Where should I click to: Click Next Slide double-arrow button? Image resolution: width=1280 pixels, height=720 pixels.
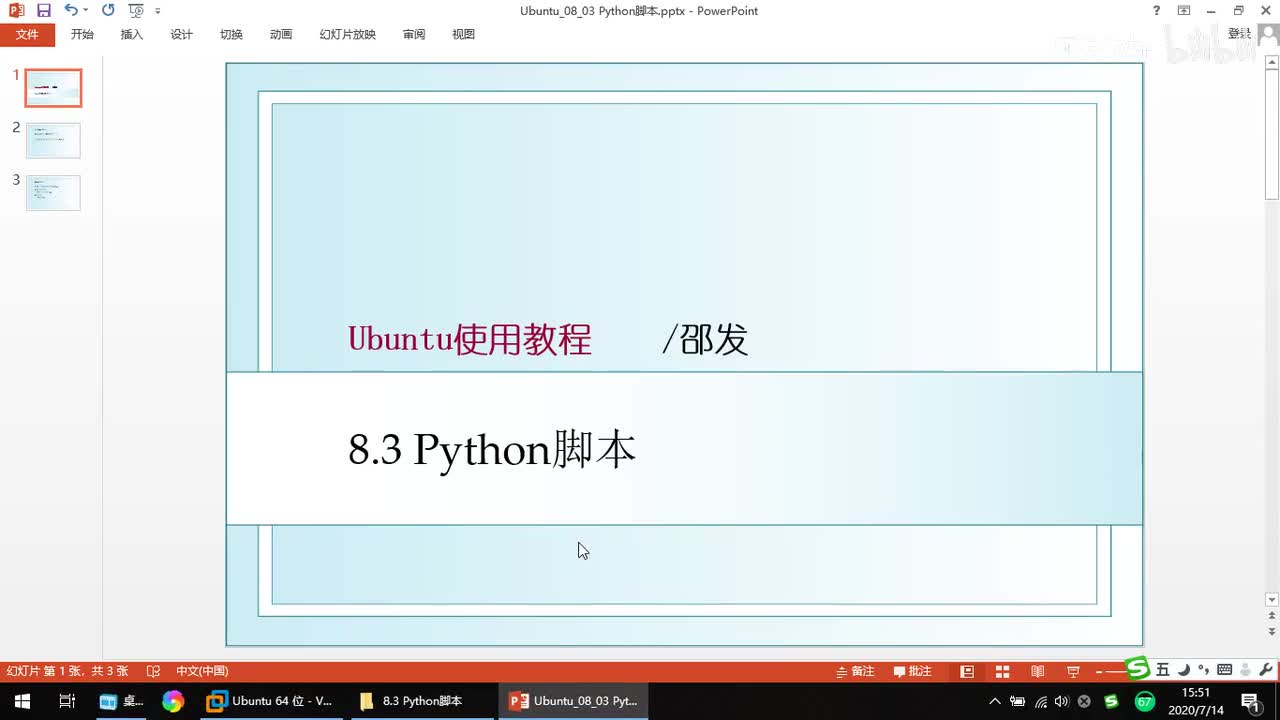click(1272, 633)
